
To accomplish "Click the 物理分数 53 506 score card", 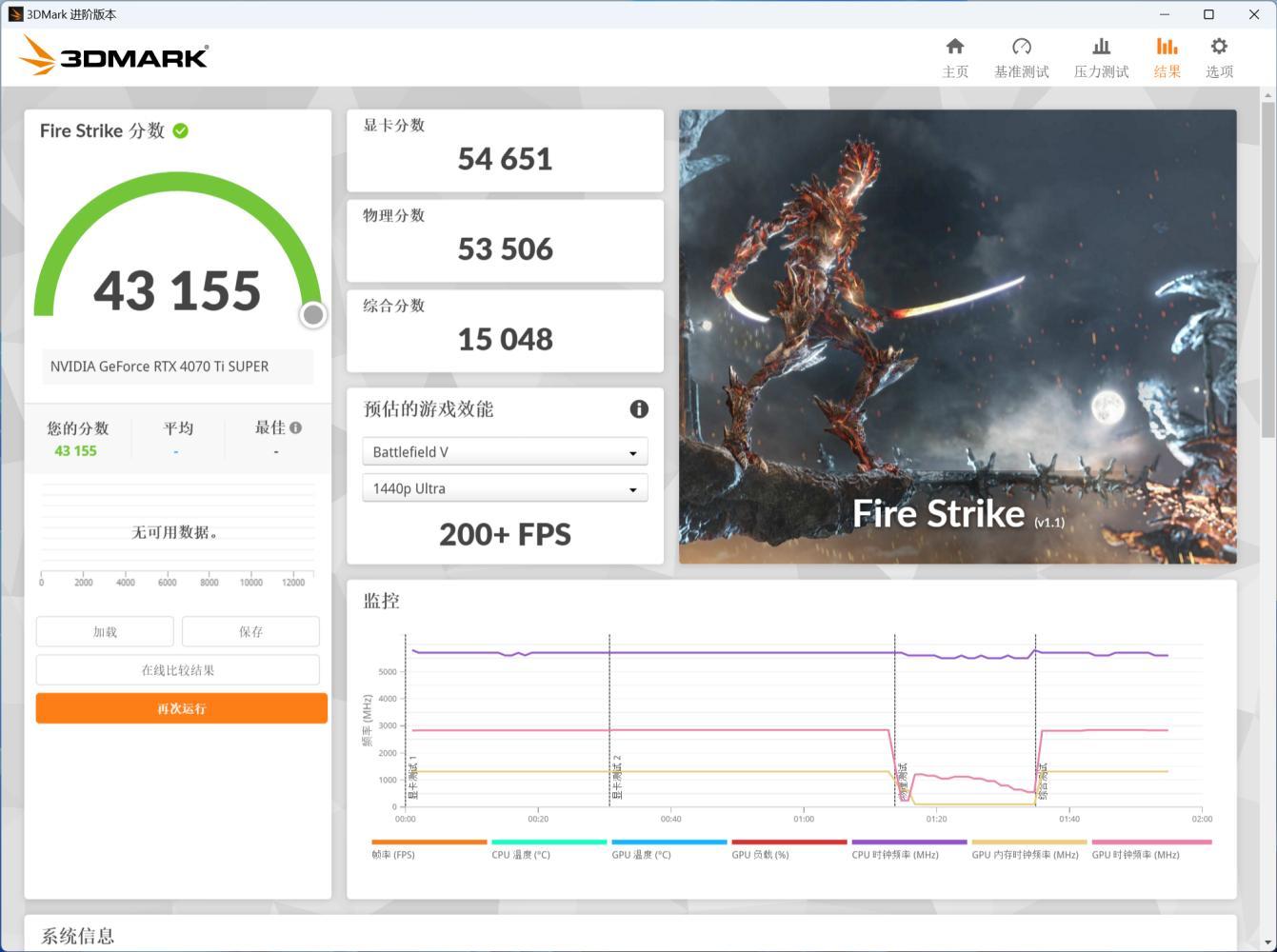I will (x=505, y=241).
